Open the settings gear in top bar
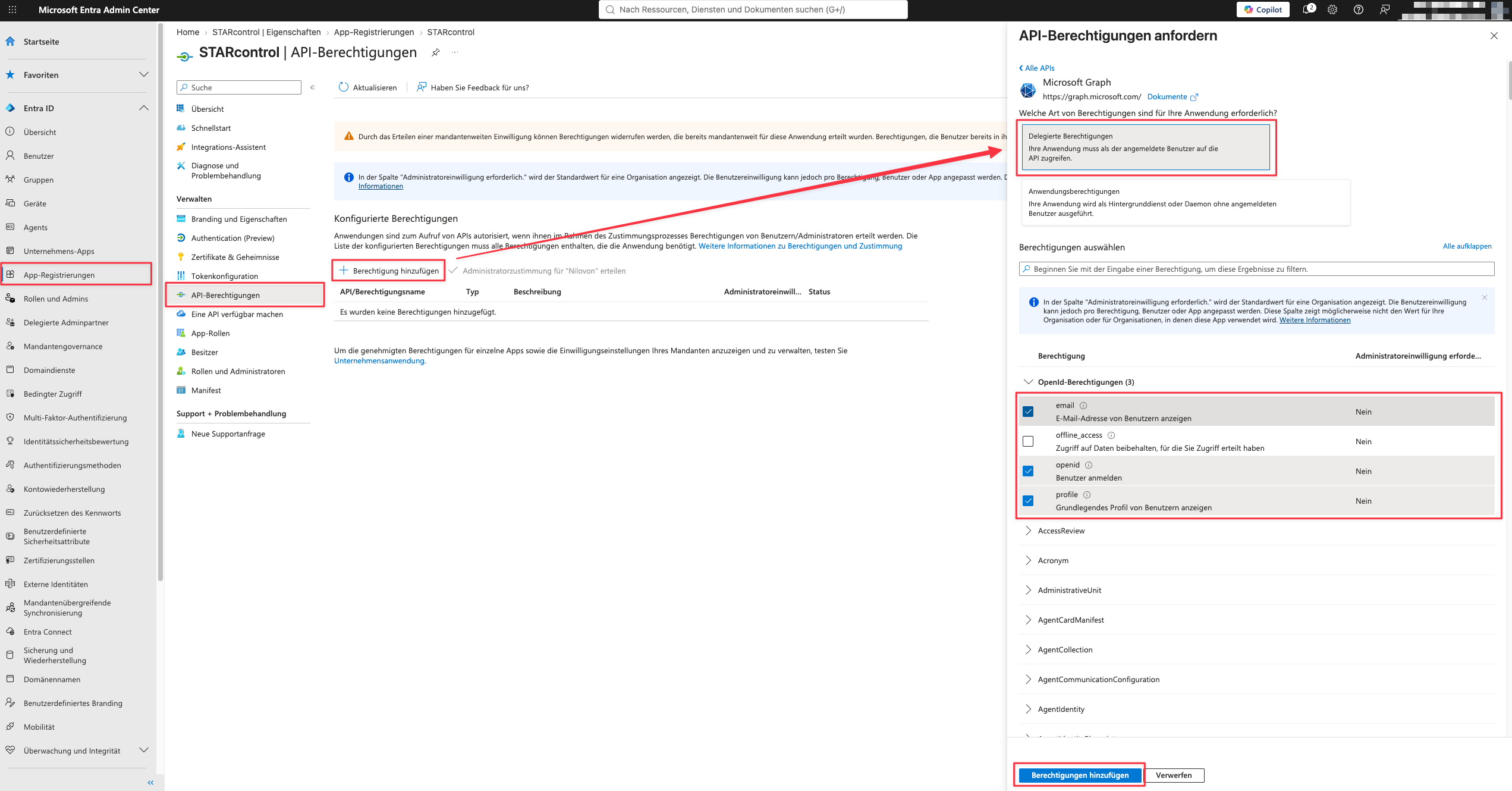This screenshot has height=791, width=1512. [1332, 10]
